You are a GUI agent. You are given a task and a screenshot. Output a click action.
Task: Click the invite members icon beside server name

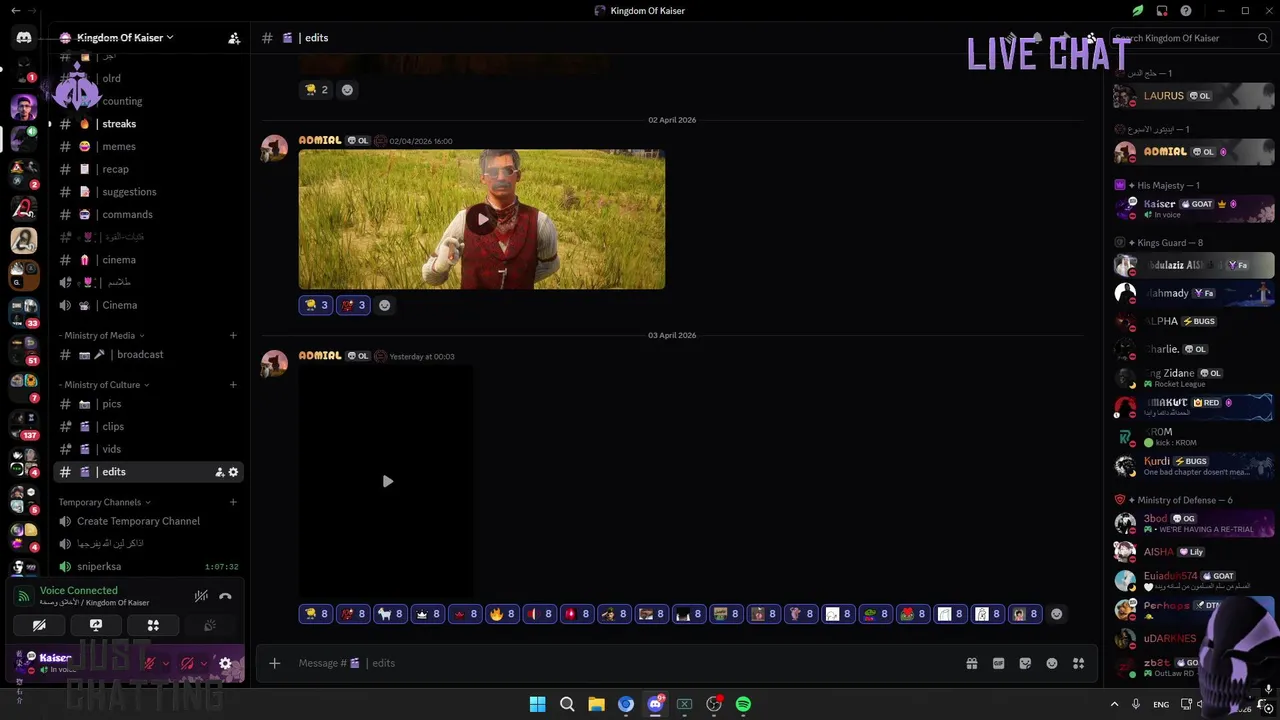click(x=234, y=38)
